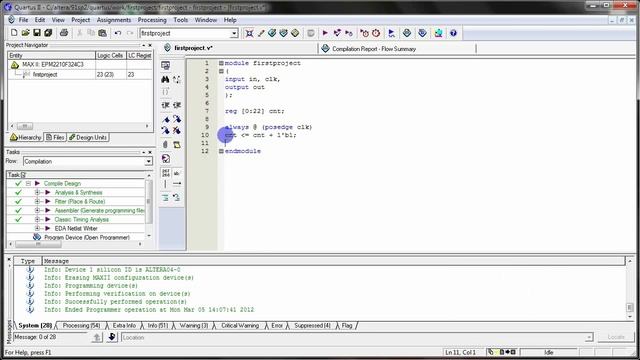
Task: Stop processing with the stop icon
Action: pos(311,33)
